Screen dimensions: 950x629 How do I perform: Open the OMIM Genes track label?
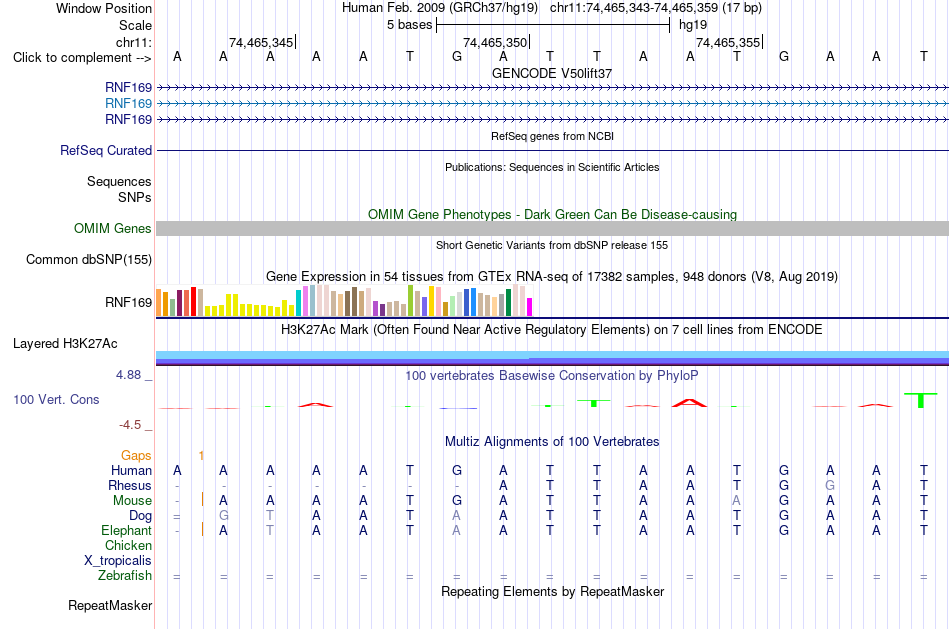coord(113,228)
